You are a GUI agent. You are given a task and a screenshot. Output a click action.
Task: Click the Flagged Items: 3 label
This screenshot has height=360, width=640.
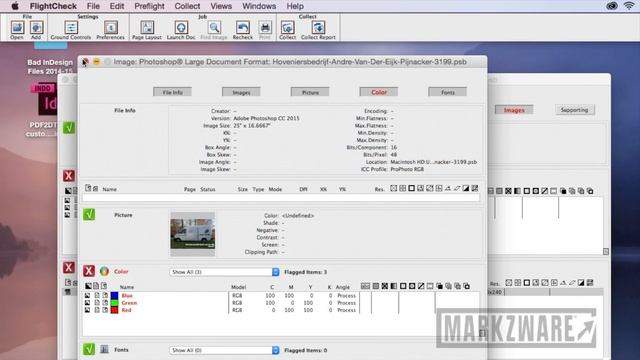click(305, 272)
